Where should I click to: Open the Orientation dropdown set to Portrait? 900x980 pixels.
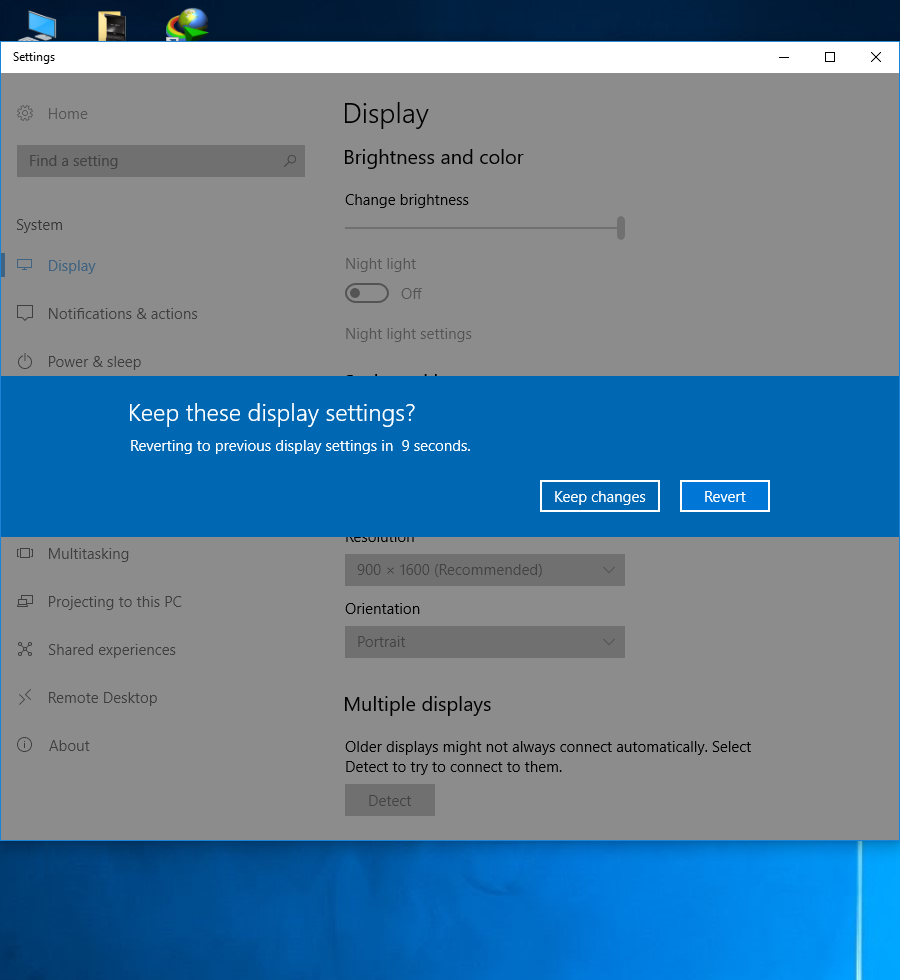[484, 642]
